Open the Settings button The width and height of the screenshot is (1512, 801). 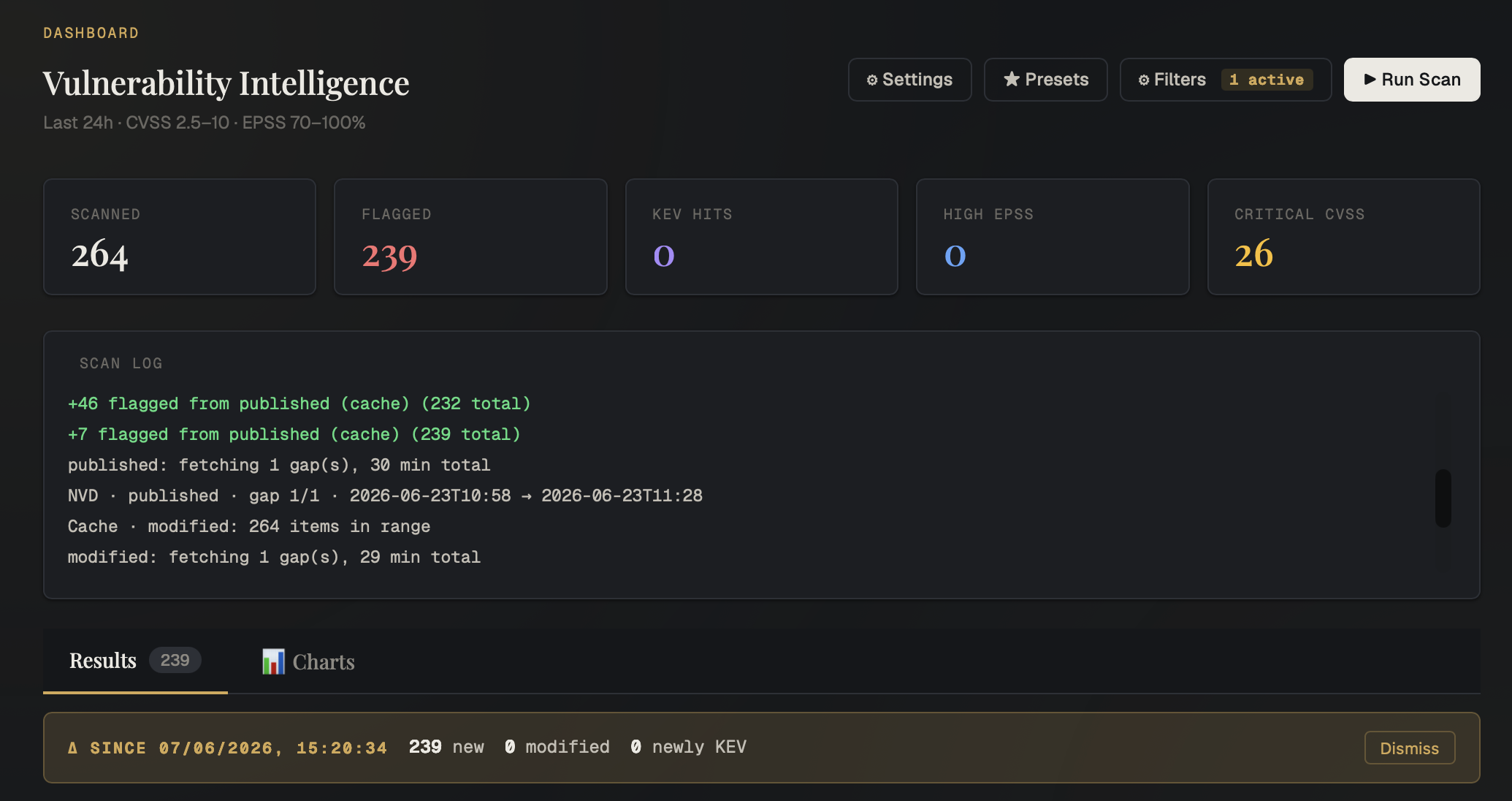pos(909,80)
